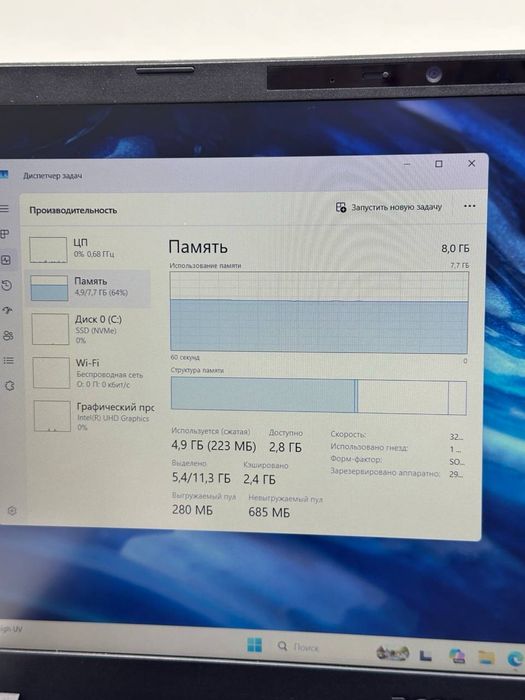
Task: Select the Wi-Fi performance item
Action: pyautogui.click(x=92, y=373)
